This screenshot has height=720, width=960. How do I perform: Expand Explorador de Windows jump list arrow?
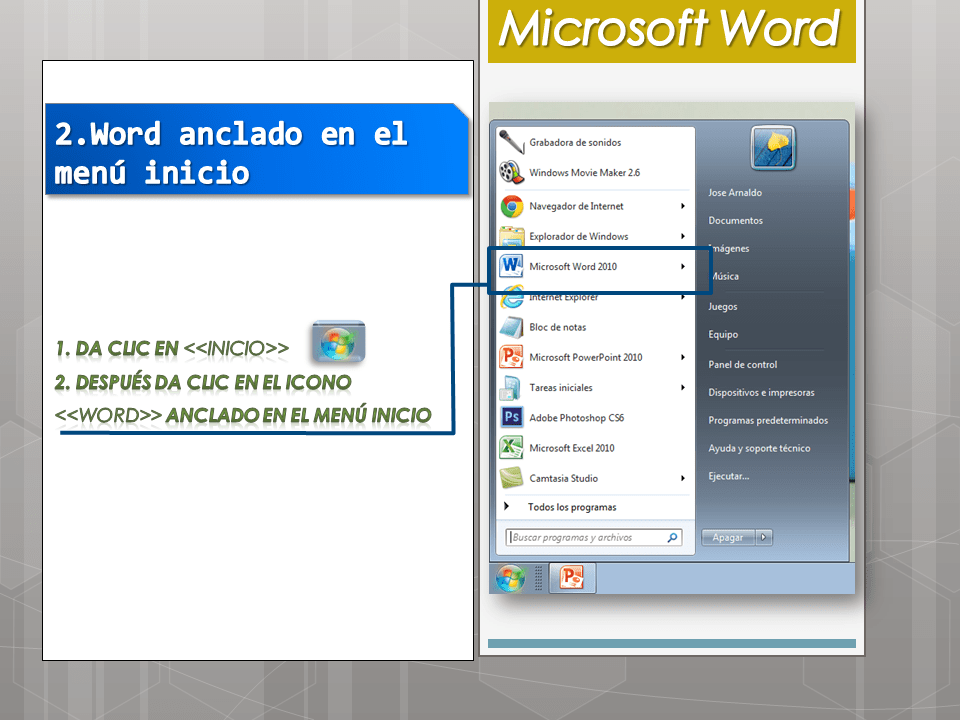(x=683, y=236)
